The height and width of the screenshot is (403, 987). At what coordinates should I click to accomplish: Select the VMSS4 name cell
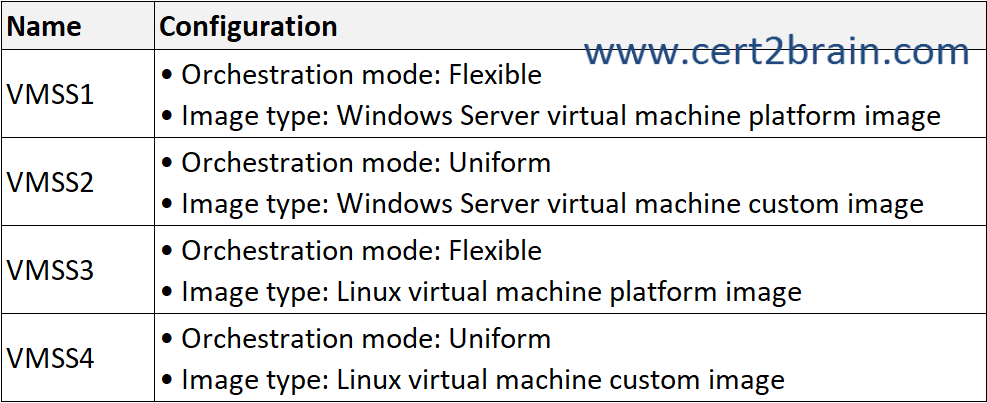pyautogui.click(x=50, y=358)
